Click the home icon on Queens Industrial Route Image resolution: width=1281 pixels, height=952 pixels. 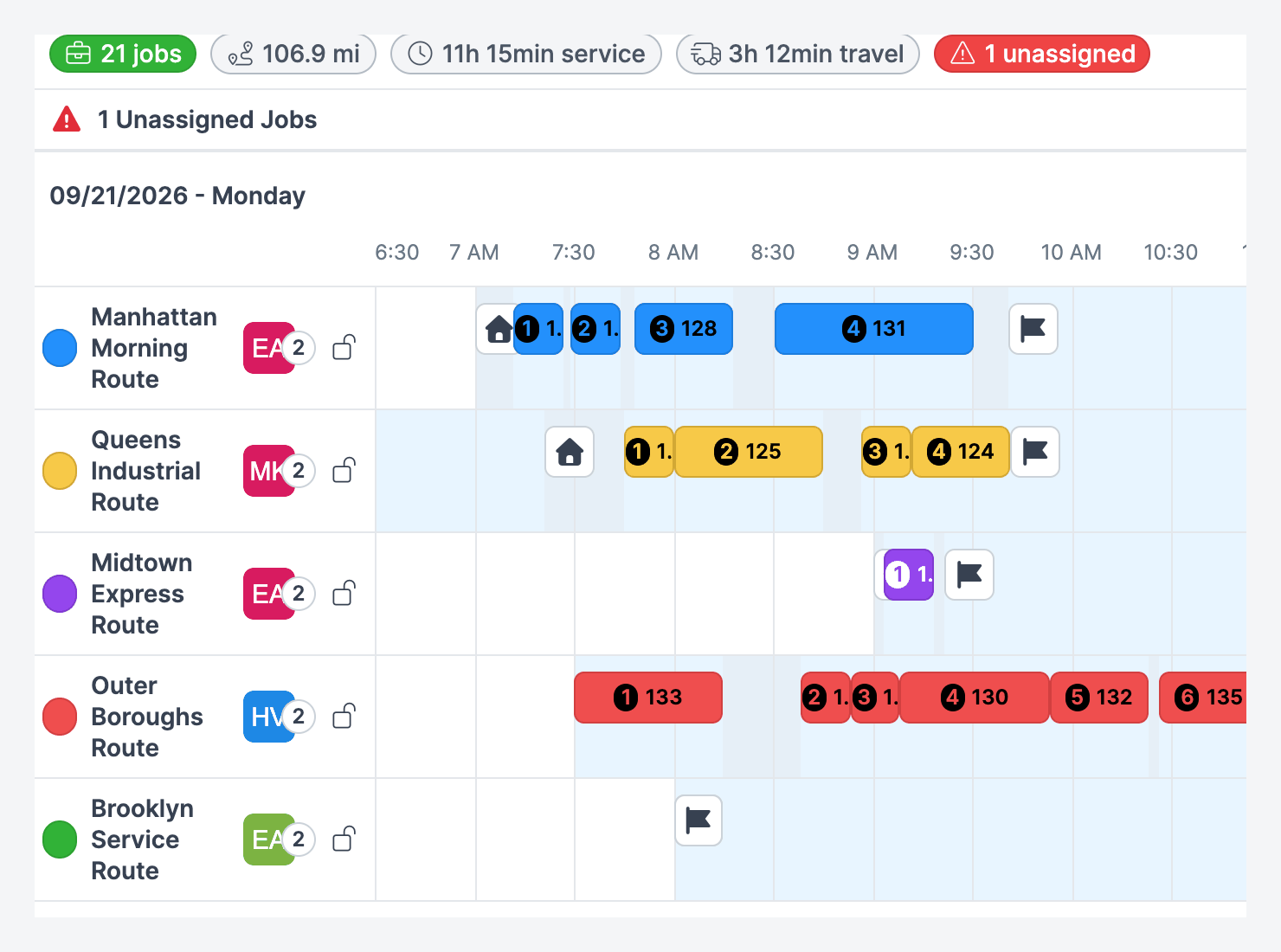click(570, 452)
